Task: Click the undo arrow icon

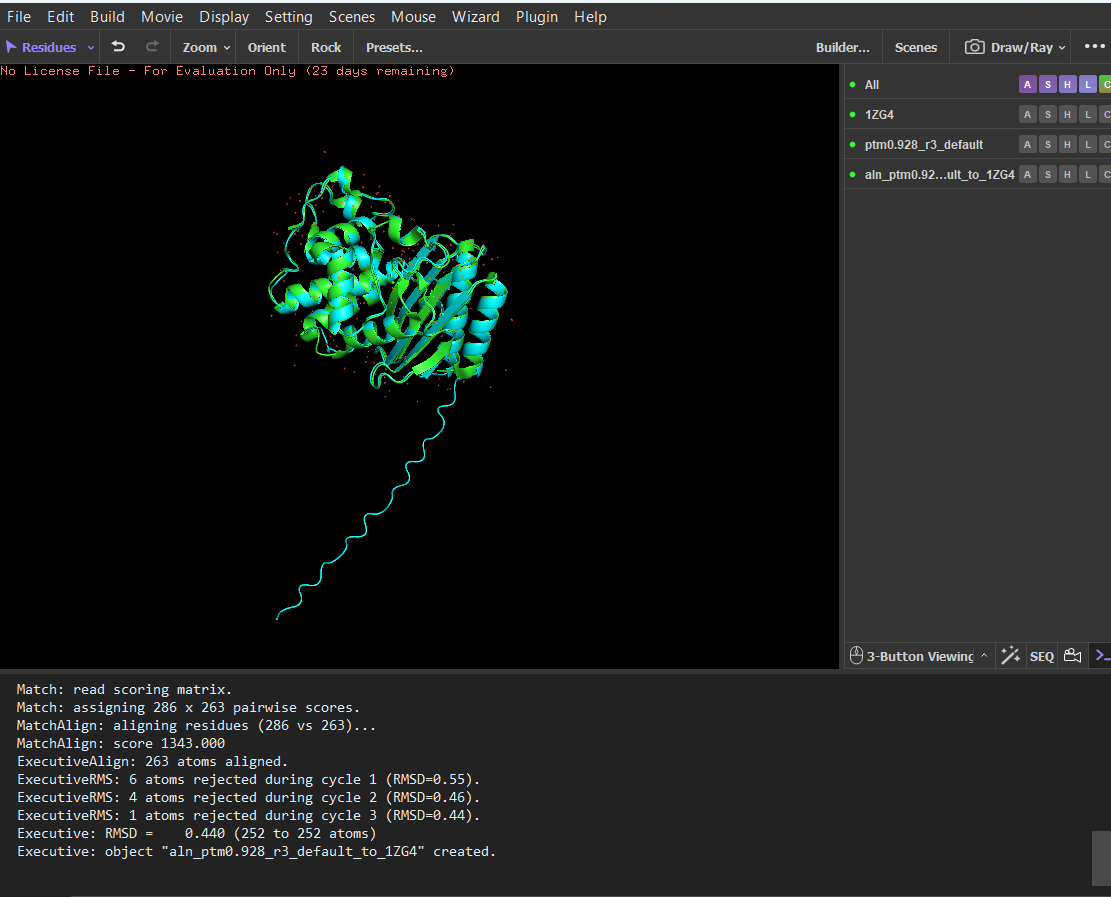Action: pyautogui.click(x=118, y=47)
